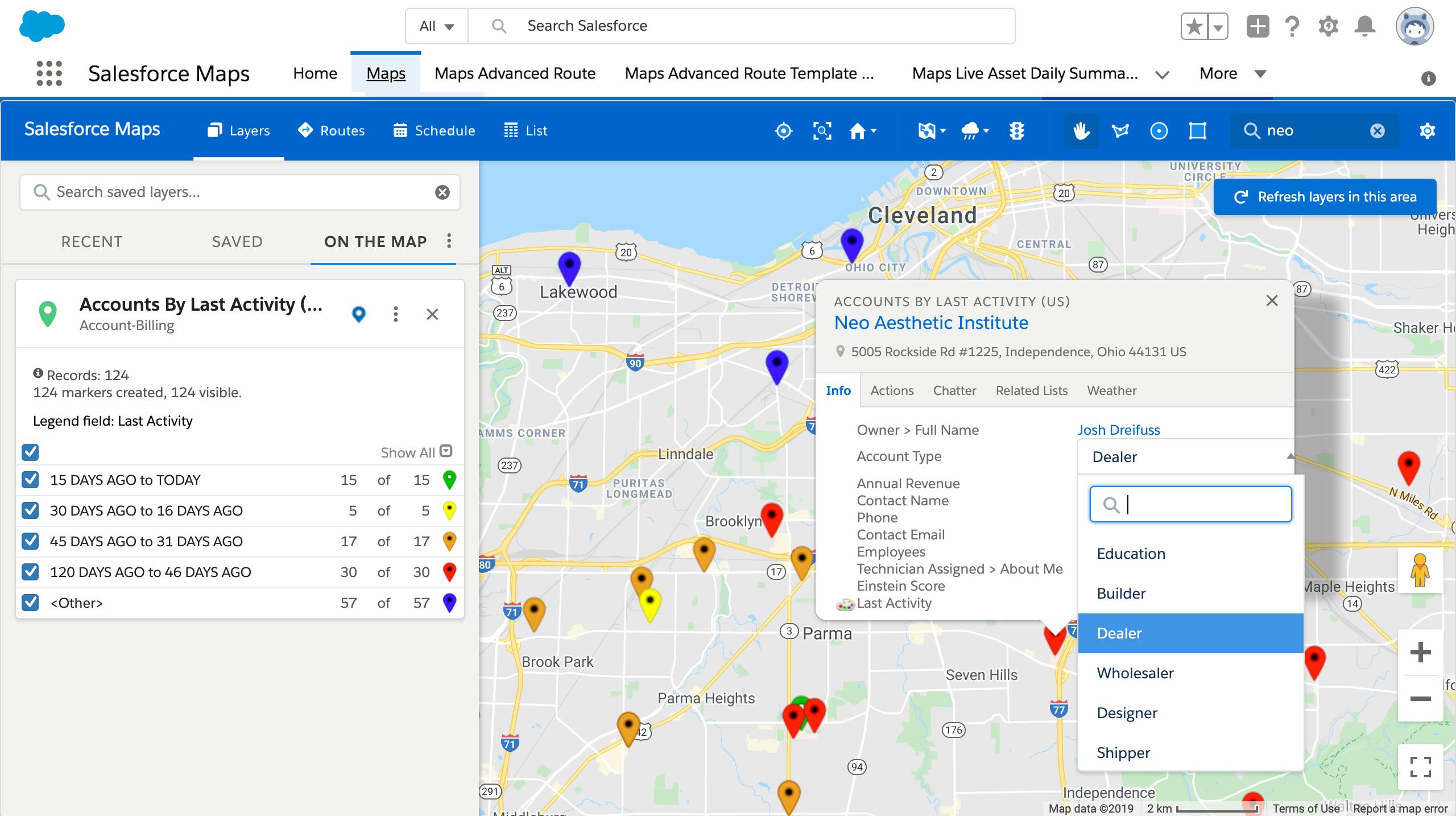Click the lasso/area selection tool icon
This screenshot has width=1456, height=816.
click(x=1120, y=131)
